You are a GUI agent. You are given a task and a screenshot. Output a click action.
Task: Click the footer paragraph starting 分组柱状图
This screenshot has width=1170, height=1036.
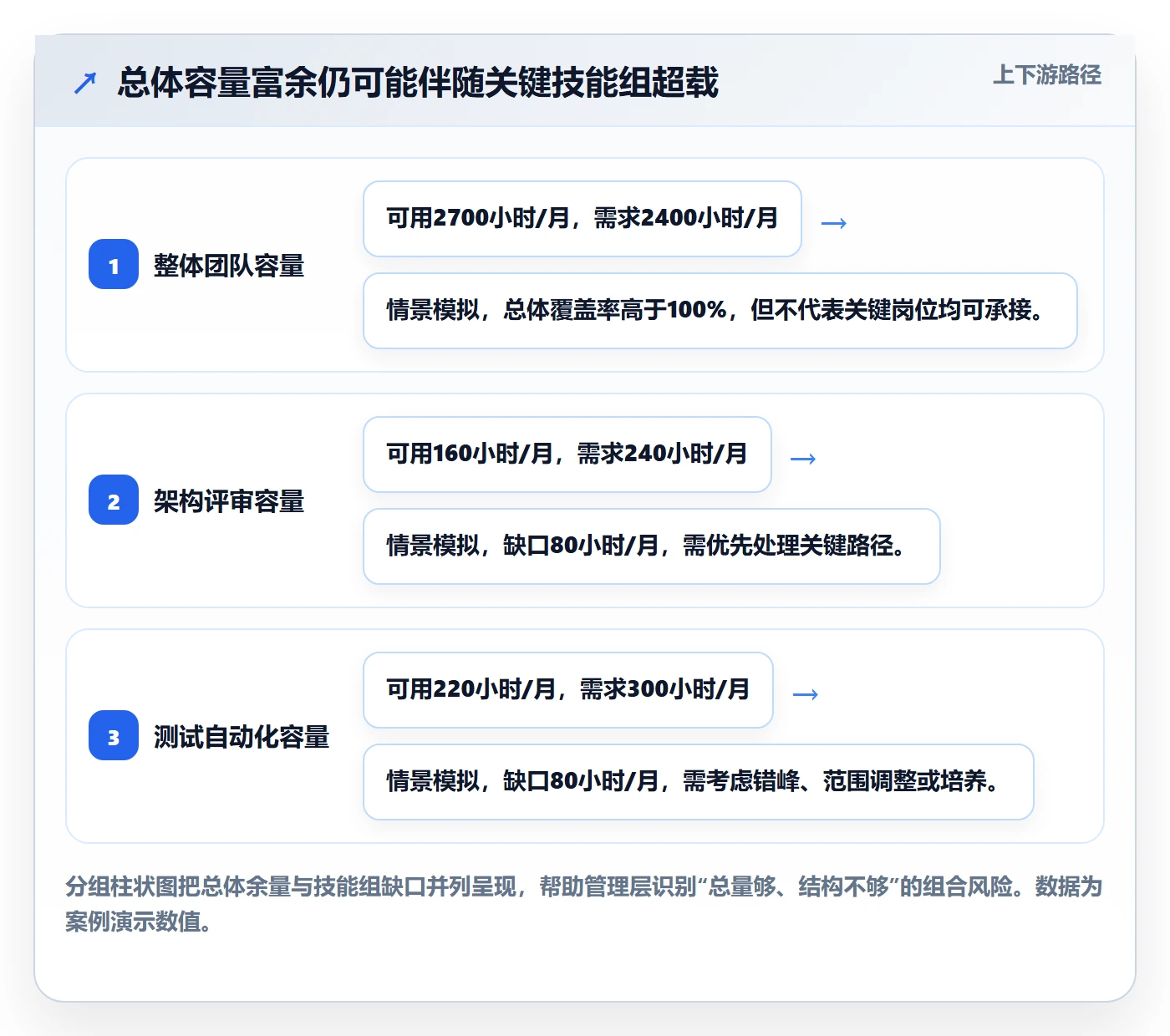[x=583, y=903]
